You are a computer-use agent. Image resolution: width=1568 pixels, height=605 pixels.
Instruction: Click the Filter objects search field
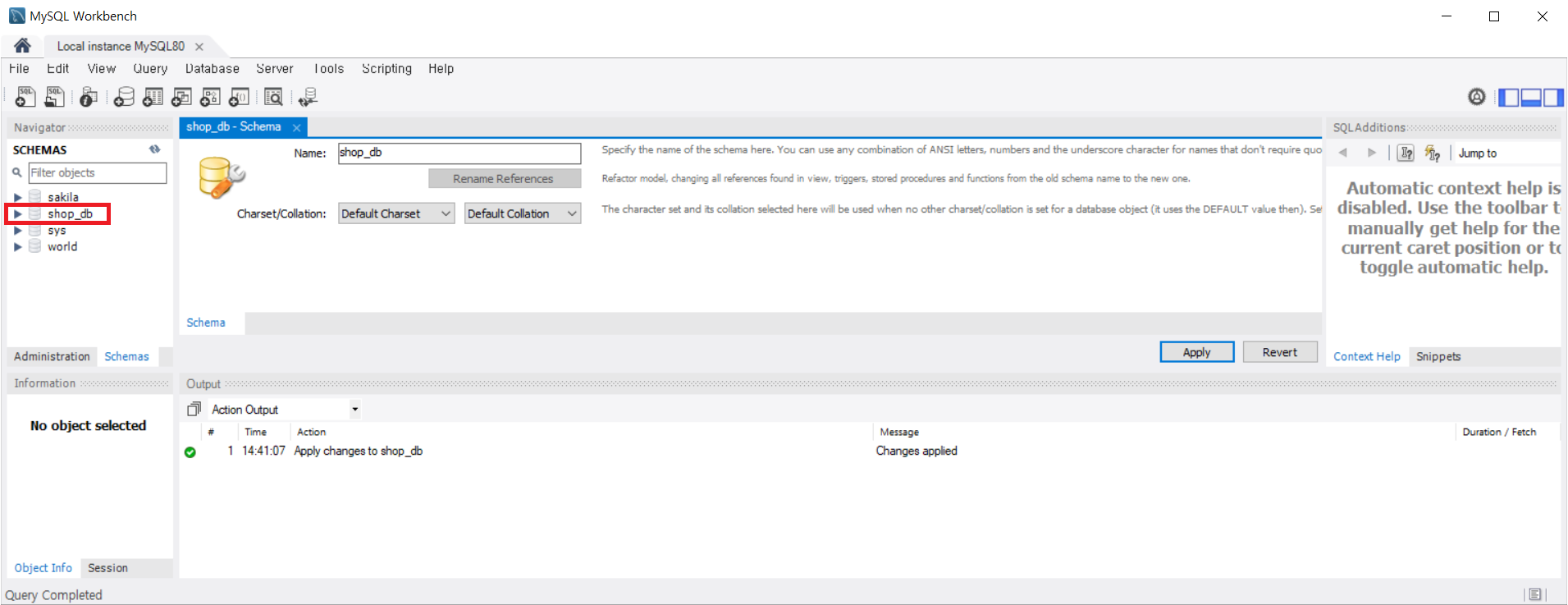coord(98,172)
